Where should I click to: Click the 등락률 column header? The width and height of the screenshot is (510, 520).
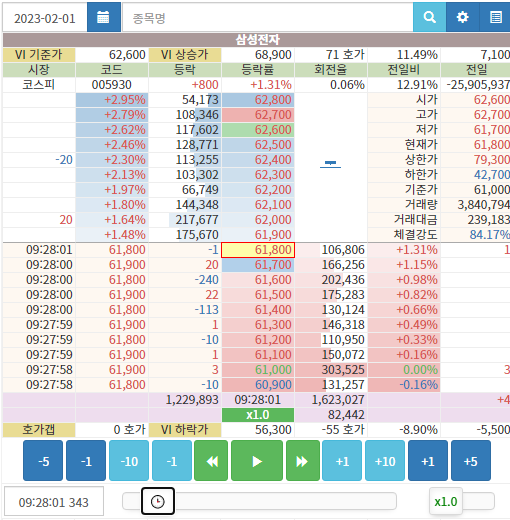coord(258,70)
